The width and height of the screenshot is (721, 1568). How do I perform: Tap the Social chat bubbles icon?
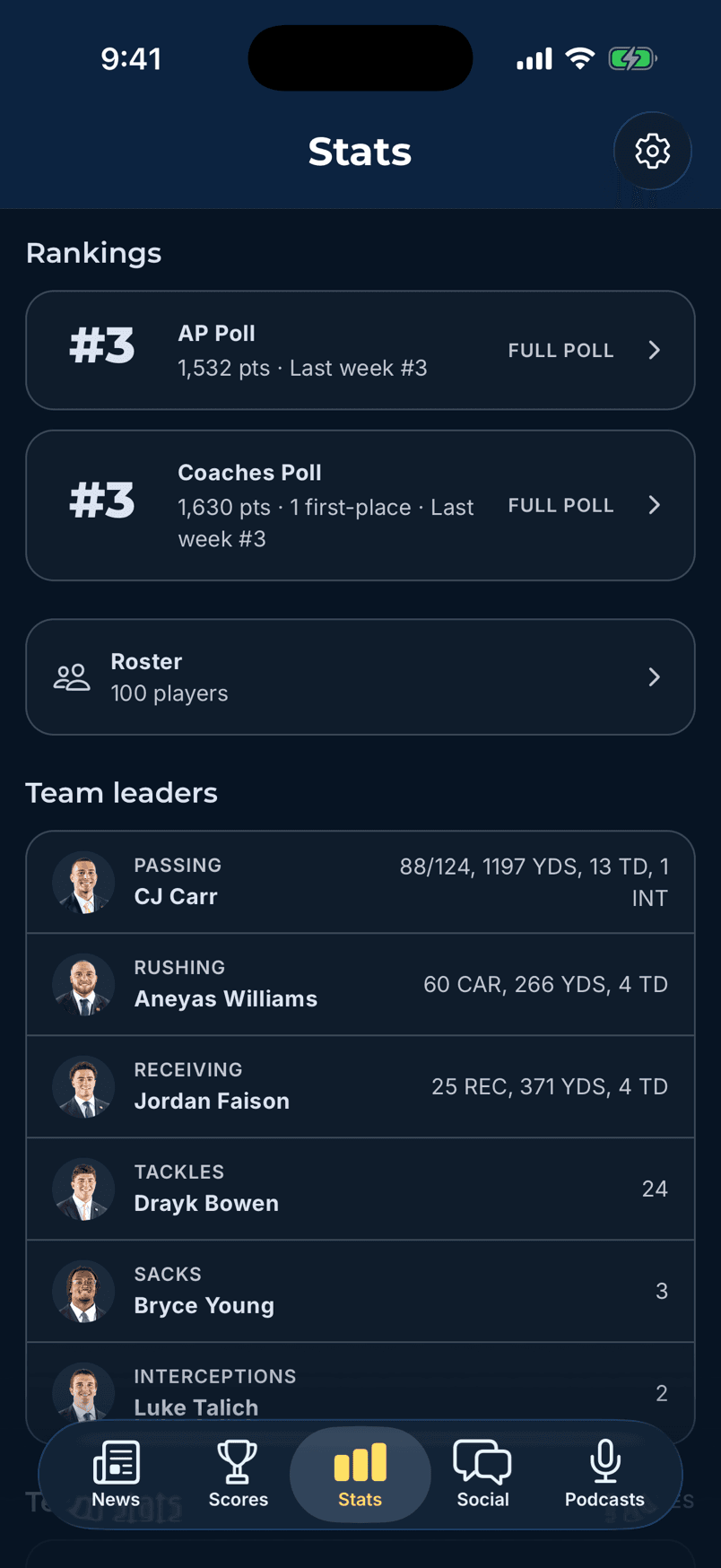point(482,1462)
